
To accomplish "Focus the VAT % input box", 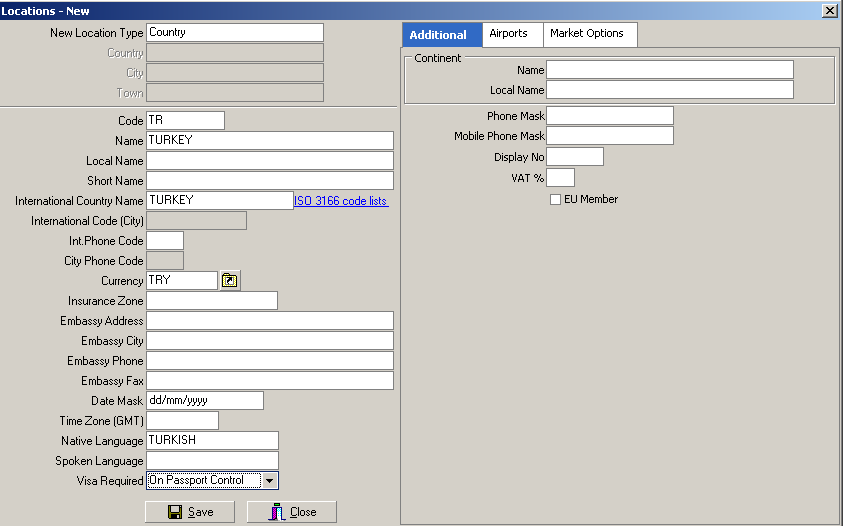I will click(x=560, y=178).
